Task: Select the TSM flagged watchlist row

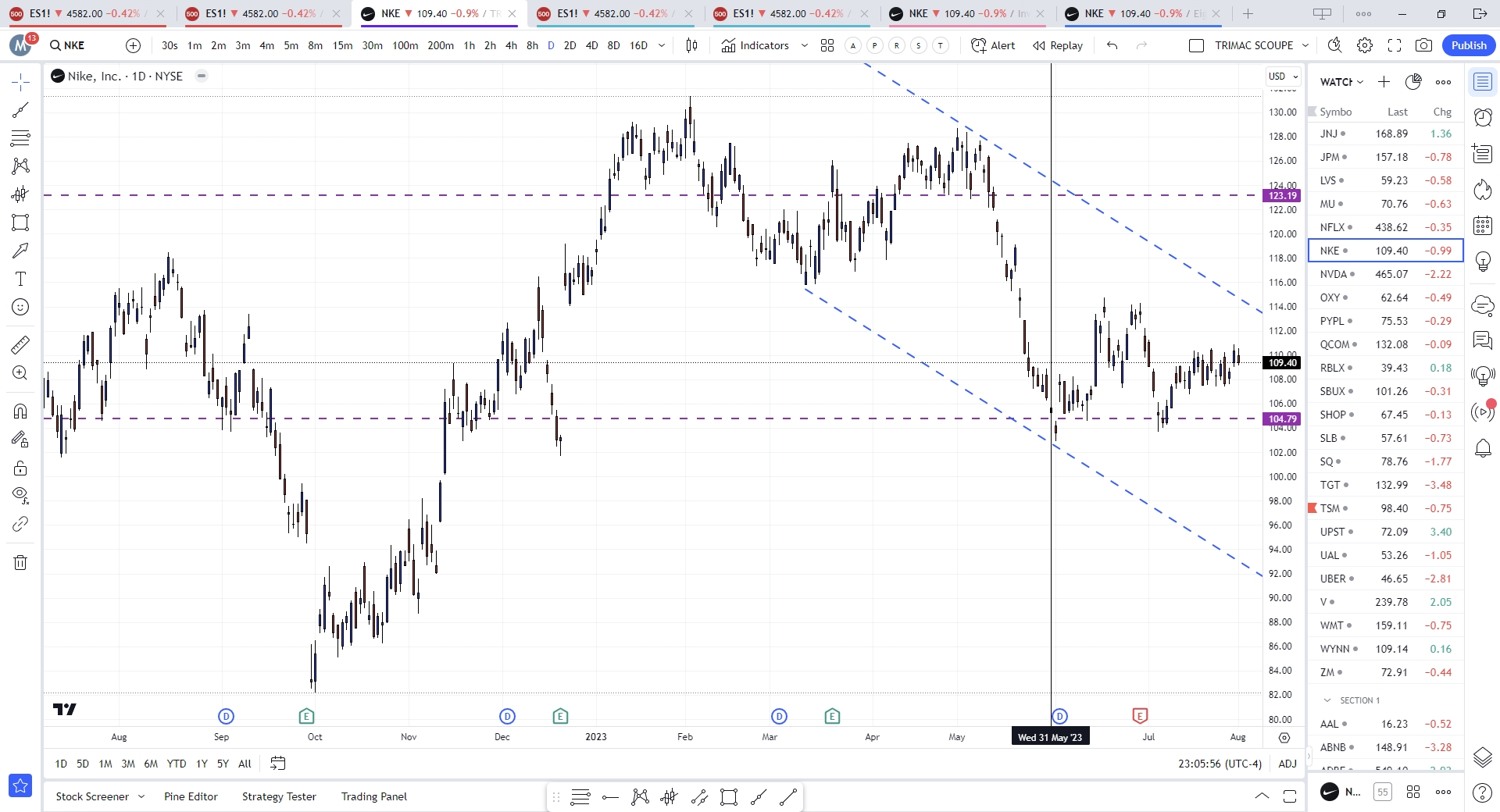Action: (x=1386, y=508)
